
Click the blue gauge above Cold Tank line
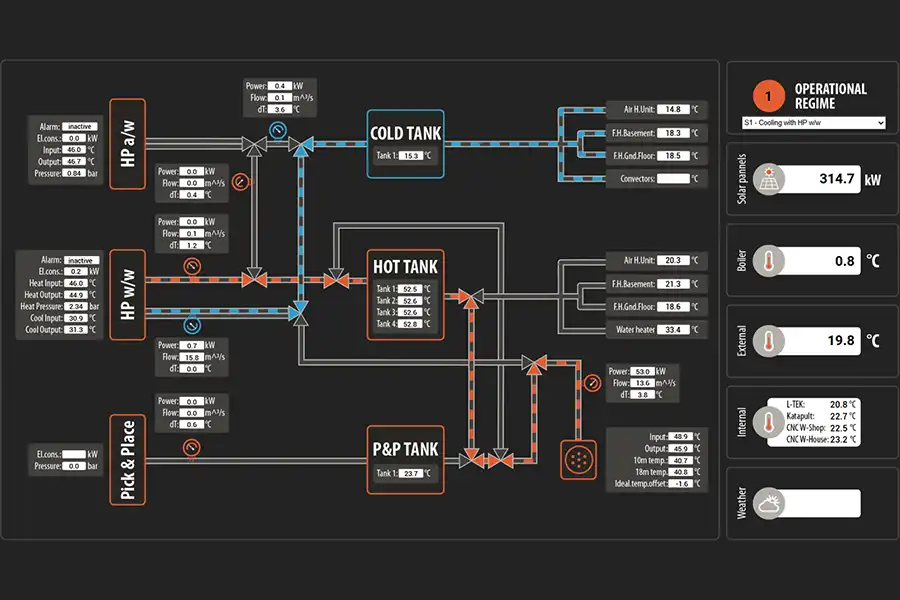(278, 131)
